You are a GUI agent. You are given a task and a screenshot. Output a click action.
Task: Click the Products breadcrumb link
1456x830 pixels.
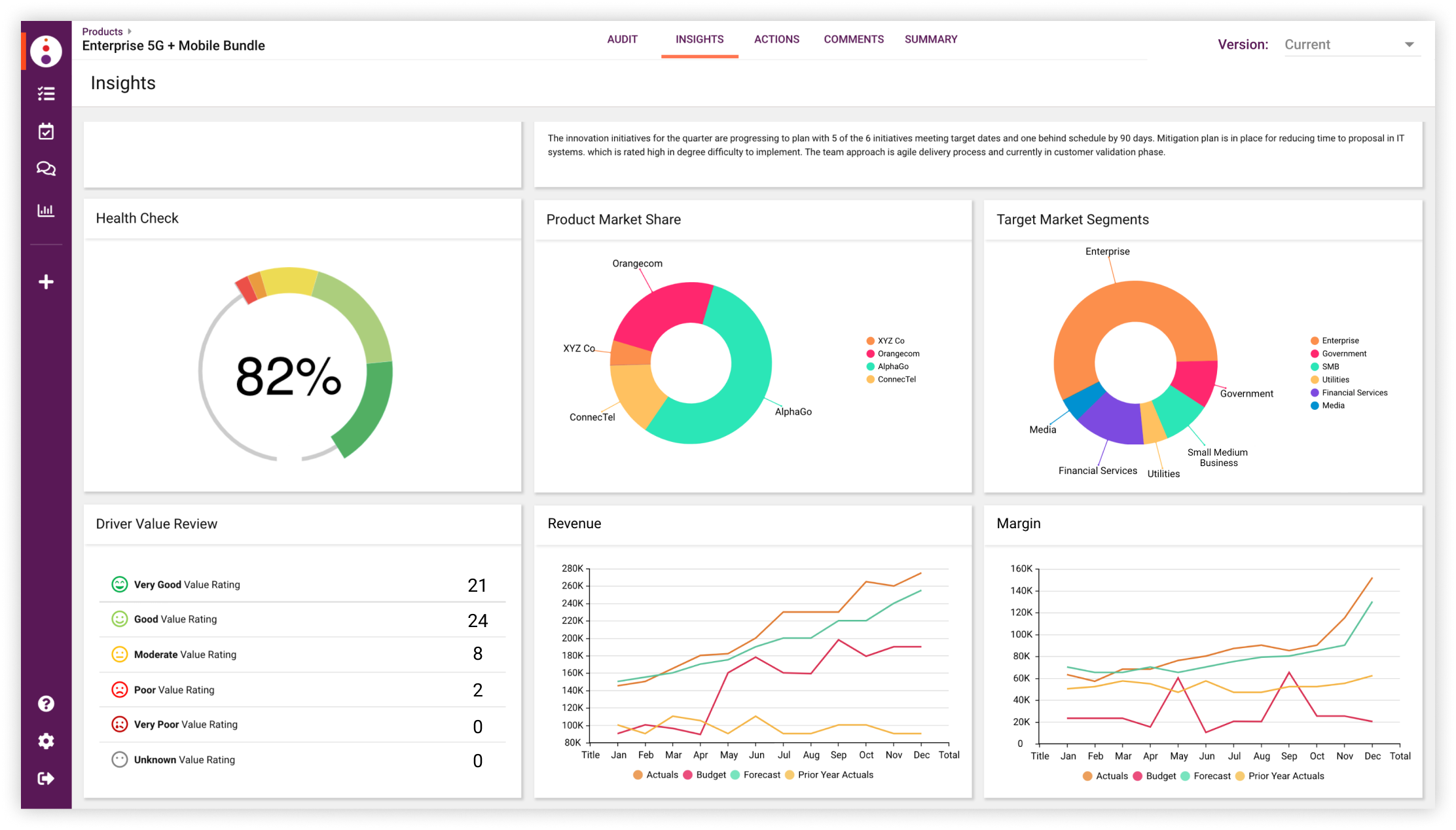(x=102, y=31)
